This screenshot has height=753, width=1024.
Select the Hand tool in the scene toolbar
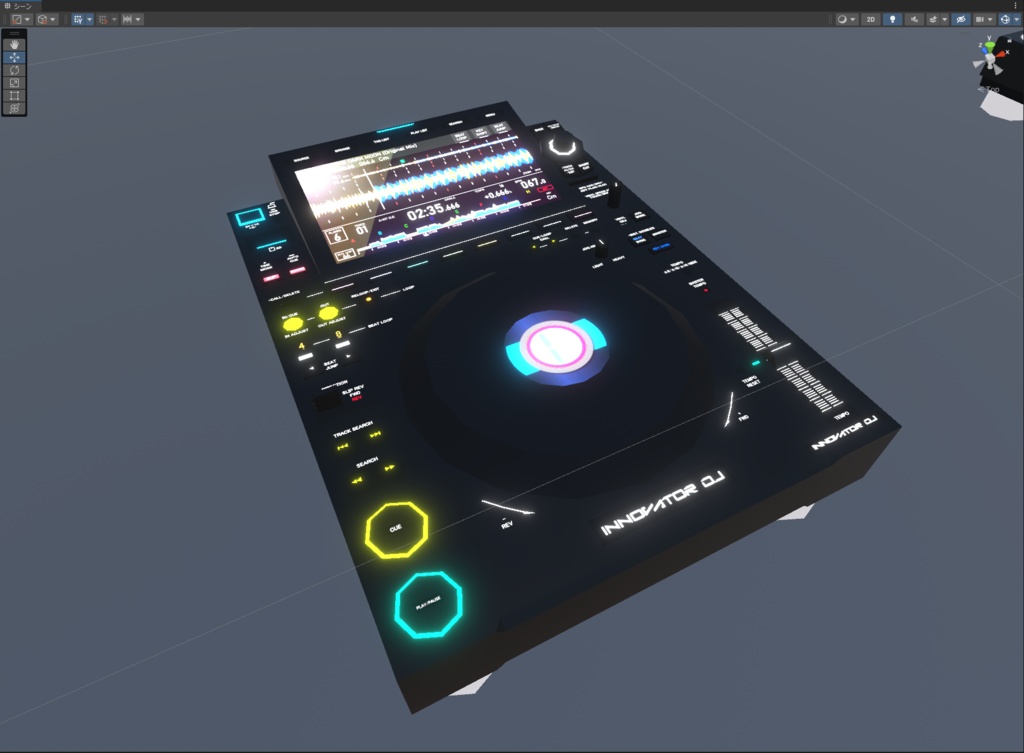[14, 44]
